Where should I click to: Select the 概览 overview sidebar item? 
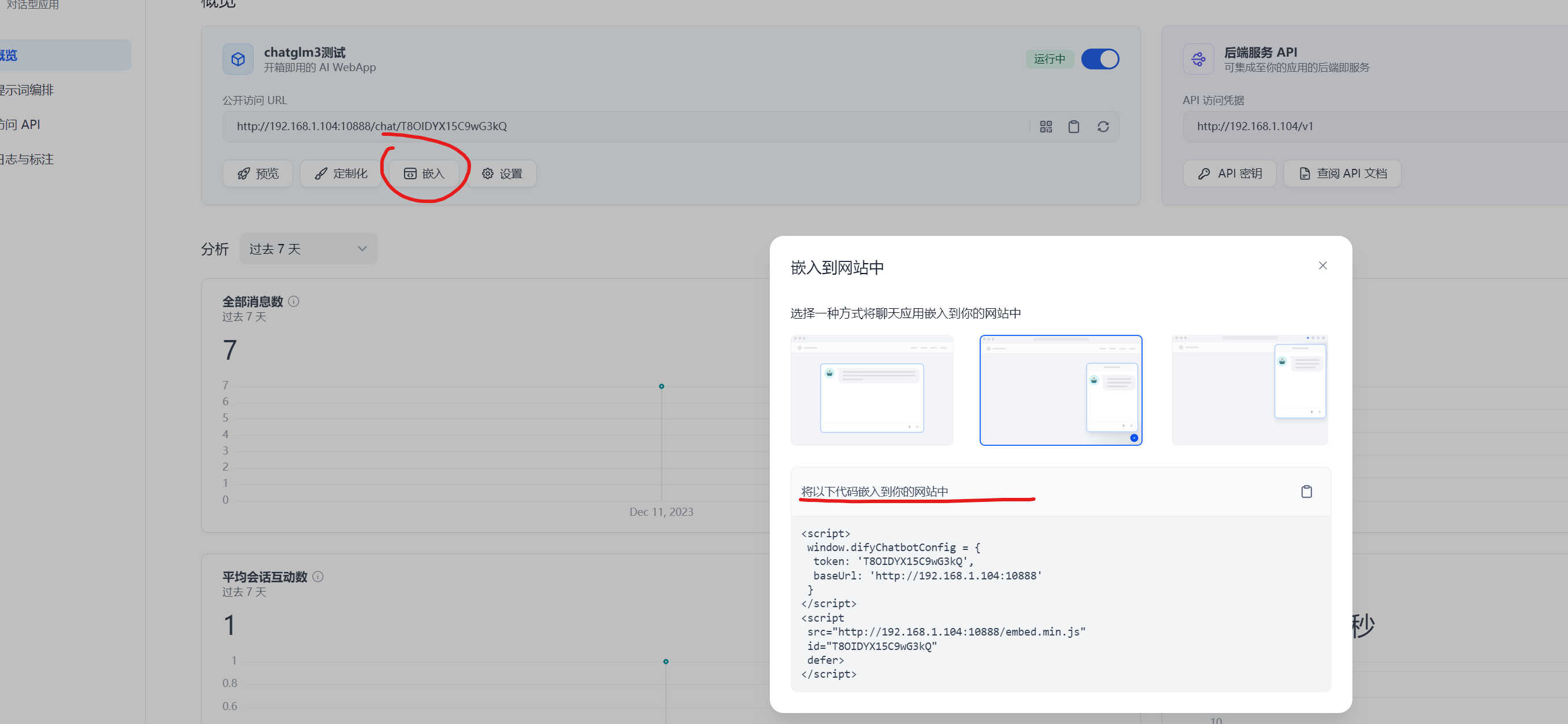coord(65,56)
